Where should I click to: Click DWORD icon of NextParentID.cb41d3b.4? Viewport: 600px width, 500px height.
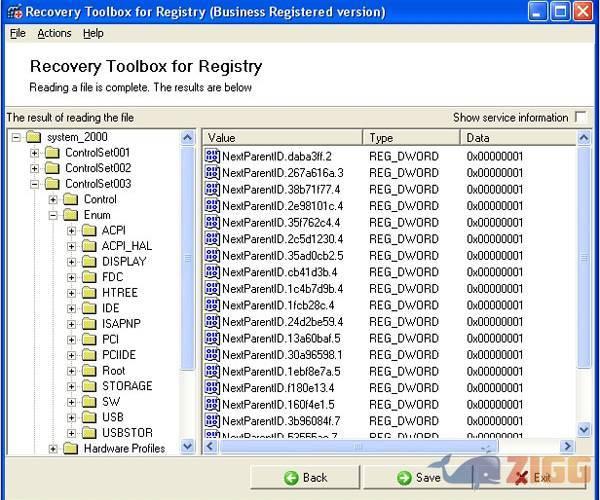click(212, 272)
